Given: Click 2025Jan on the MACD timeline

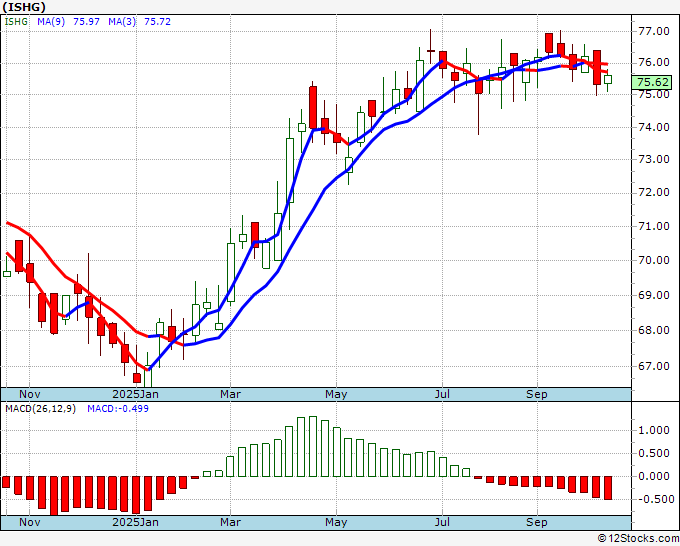Looking at the screenshot, I should pos(135,522).
